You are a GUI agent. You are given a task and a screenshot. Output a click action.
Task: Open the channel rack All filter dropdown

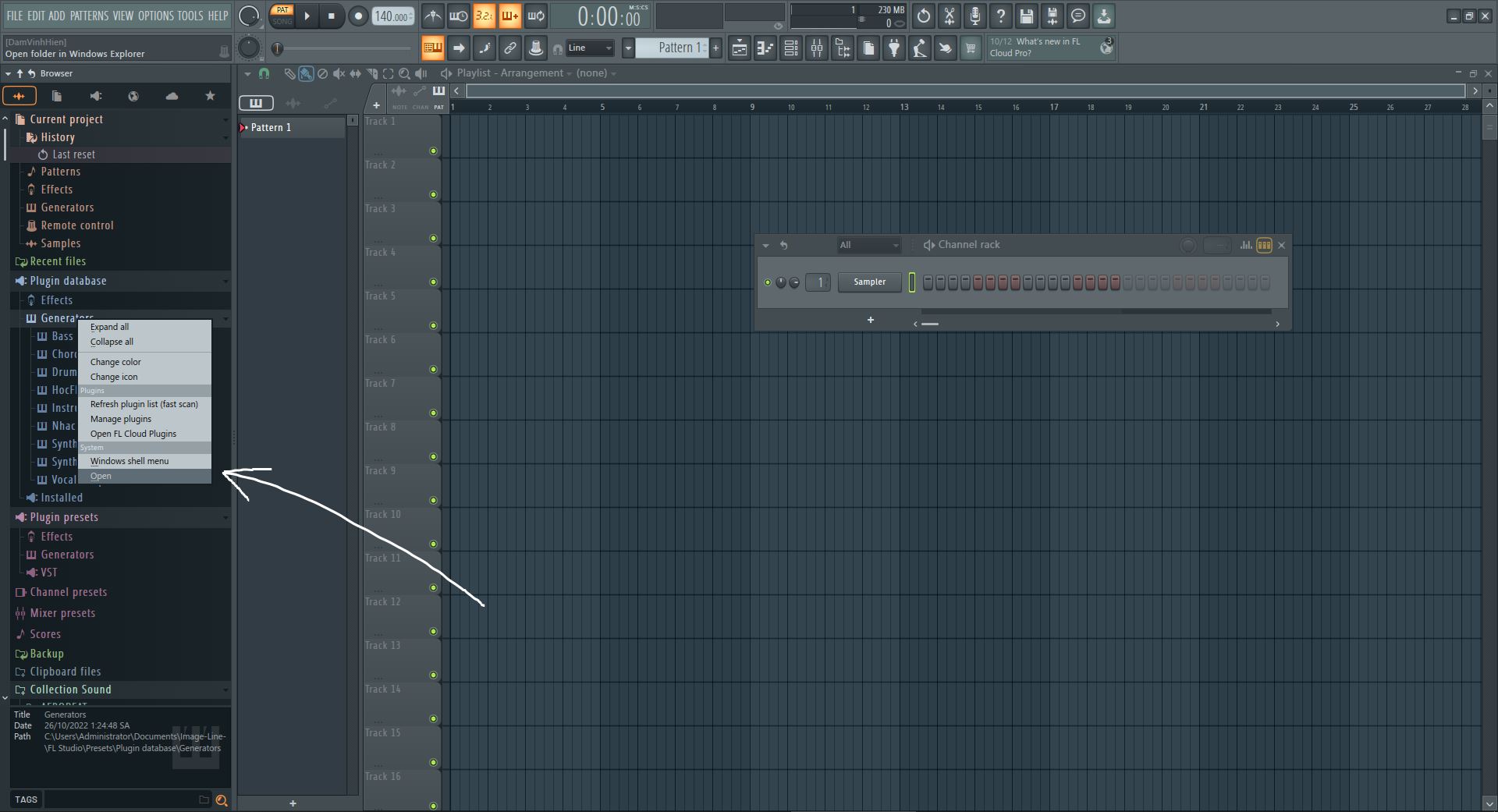[x=868, y=245]
